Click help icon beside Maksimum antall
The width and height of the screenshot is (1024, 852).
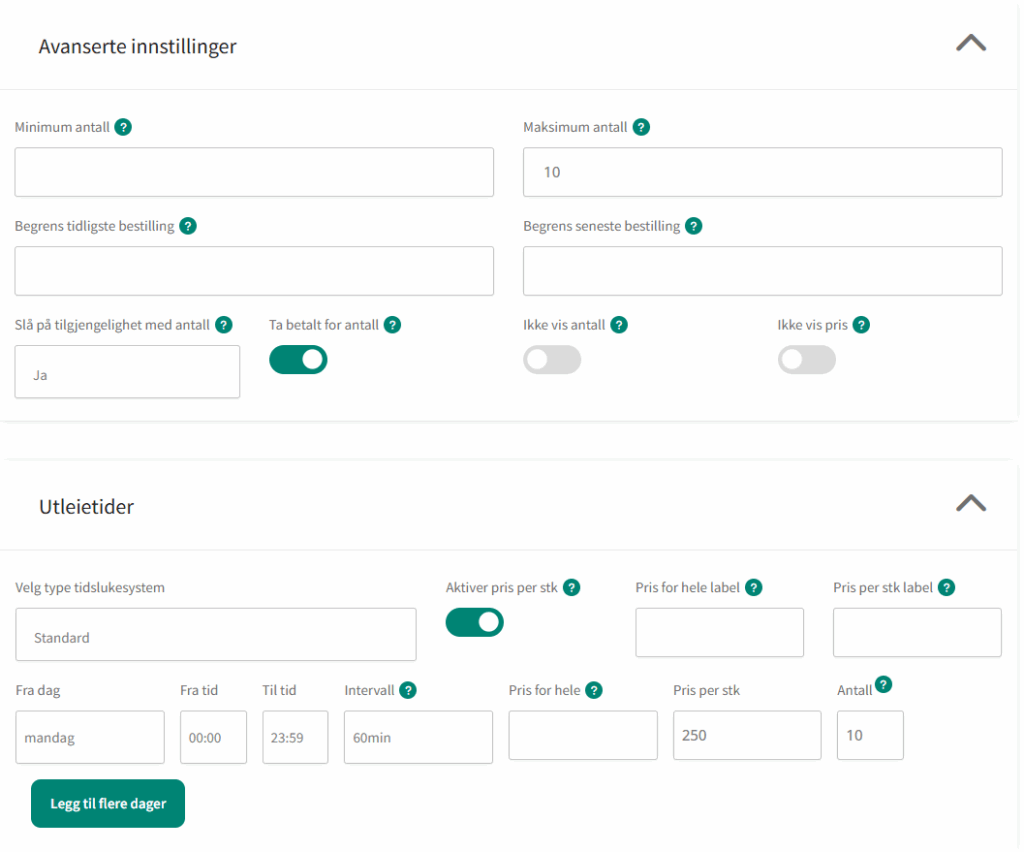click(641, 127)
